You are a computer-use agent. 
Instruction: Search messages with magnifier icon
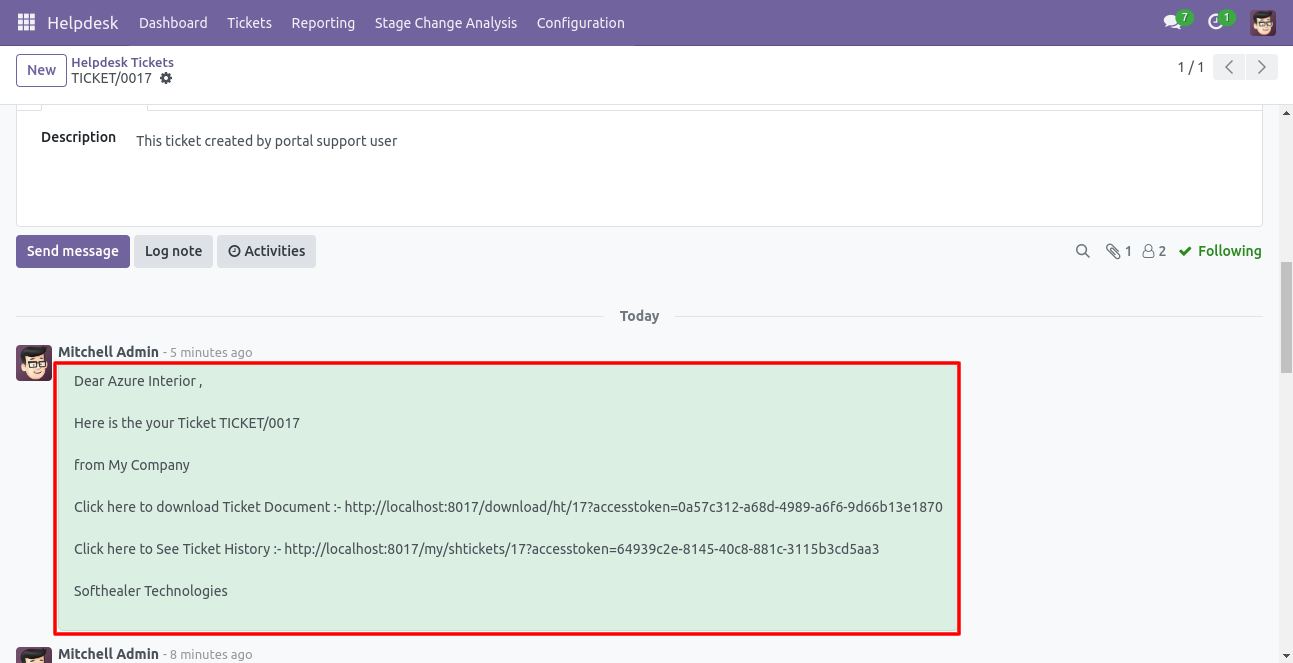click(1082, 251)
